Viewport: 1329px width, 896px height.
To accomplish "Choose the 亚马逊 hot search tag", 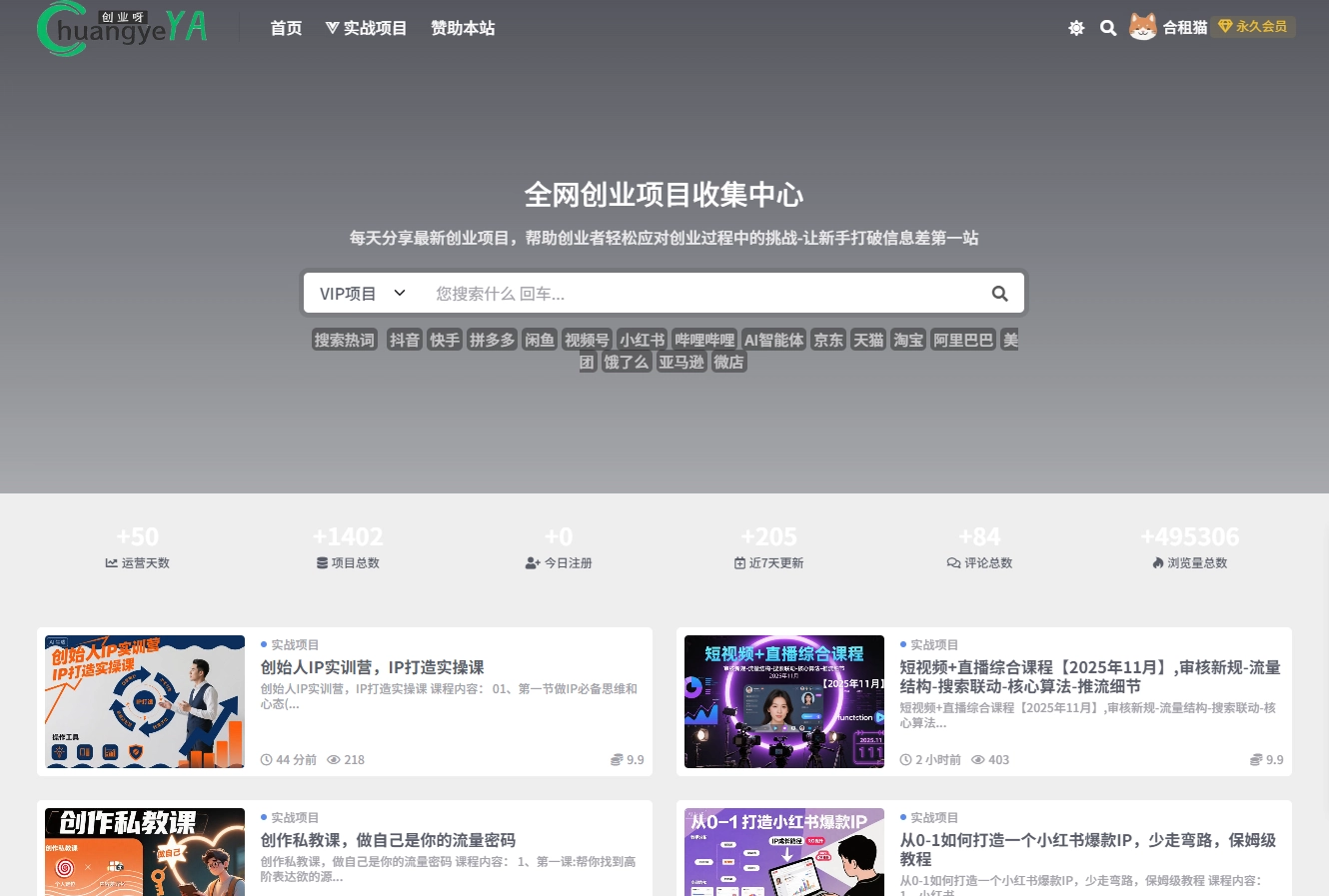I will (x=681, y=362).
